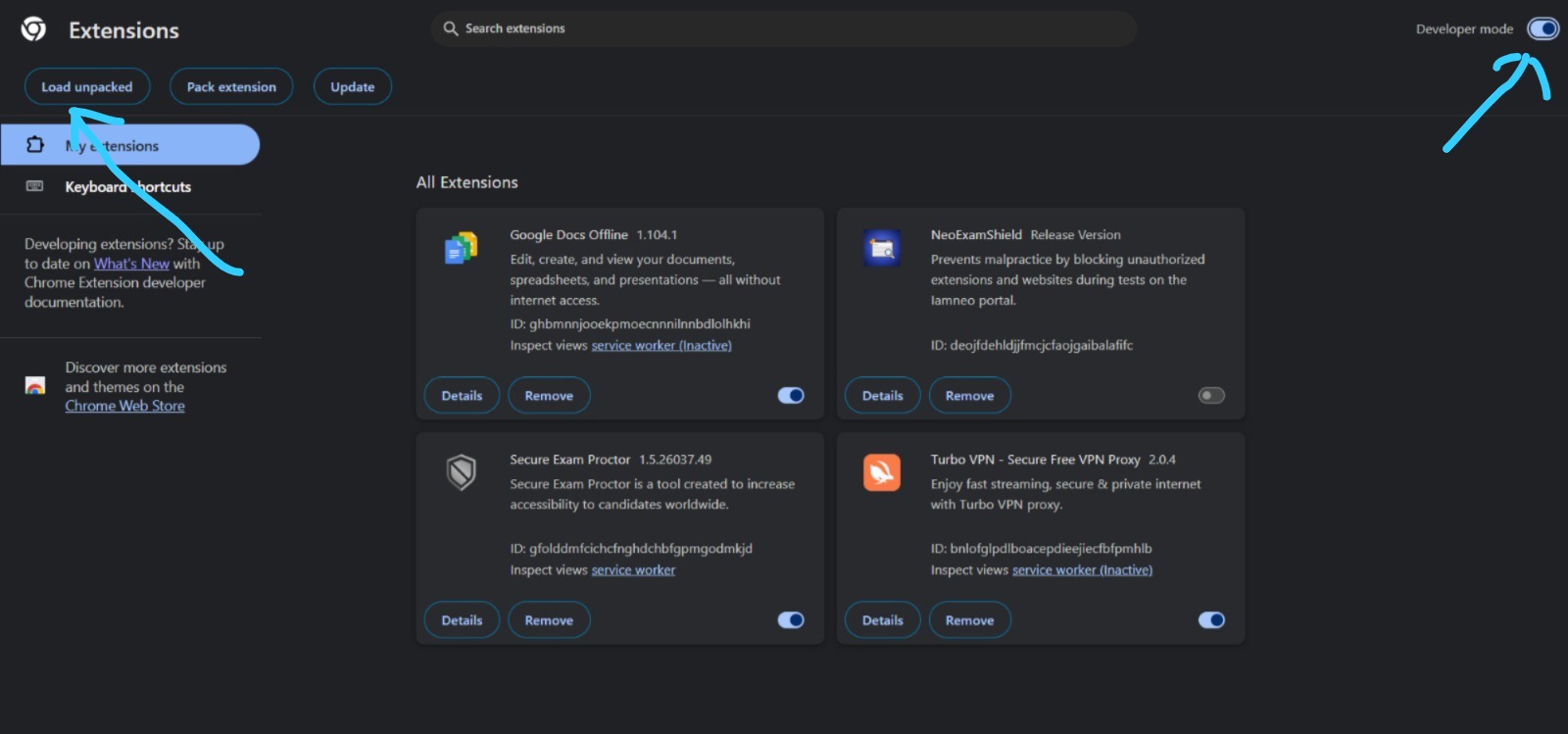Click the magnifier icon in search bar
Image resolution: width=1568 pixels, height=734 pixels.
(451, 28)
